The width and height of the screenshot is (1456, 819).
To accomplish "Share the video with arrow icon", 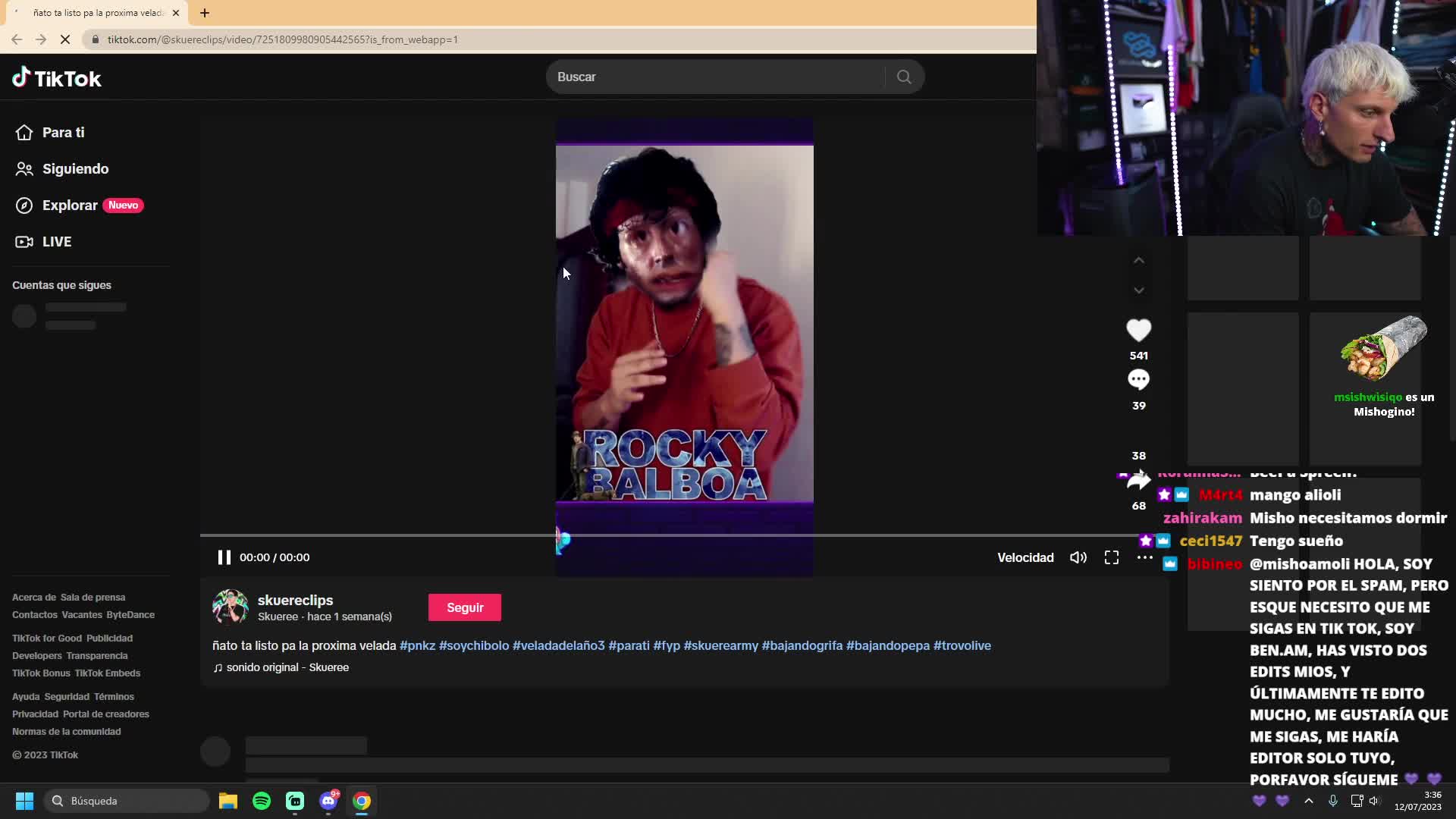I will (1138, 480).
